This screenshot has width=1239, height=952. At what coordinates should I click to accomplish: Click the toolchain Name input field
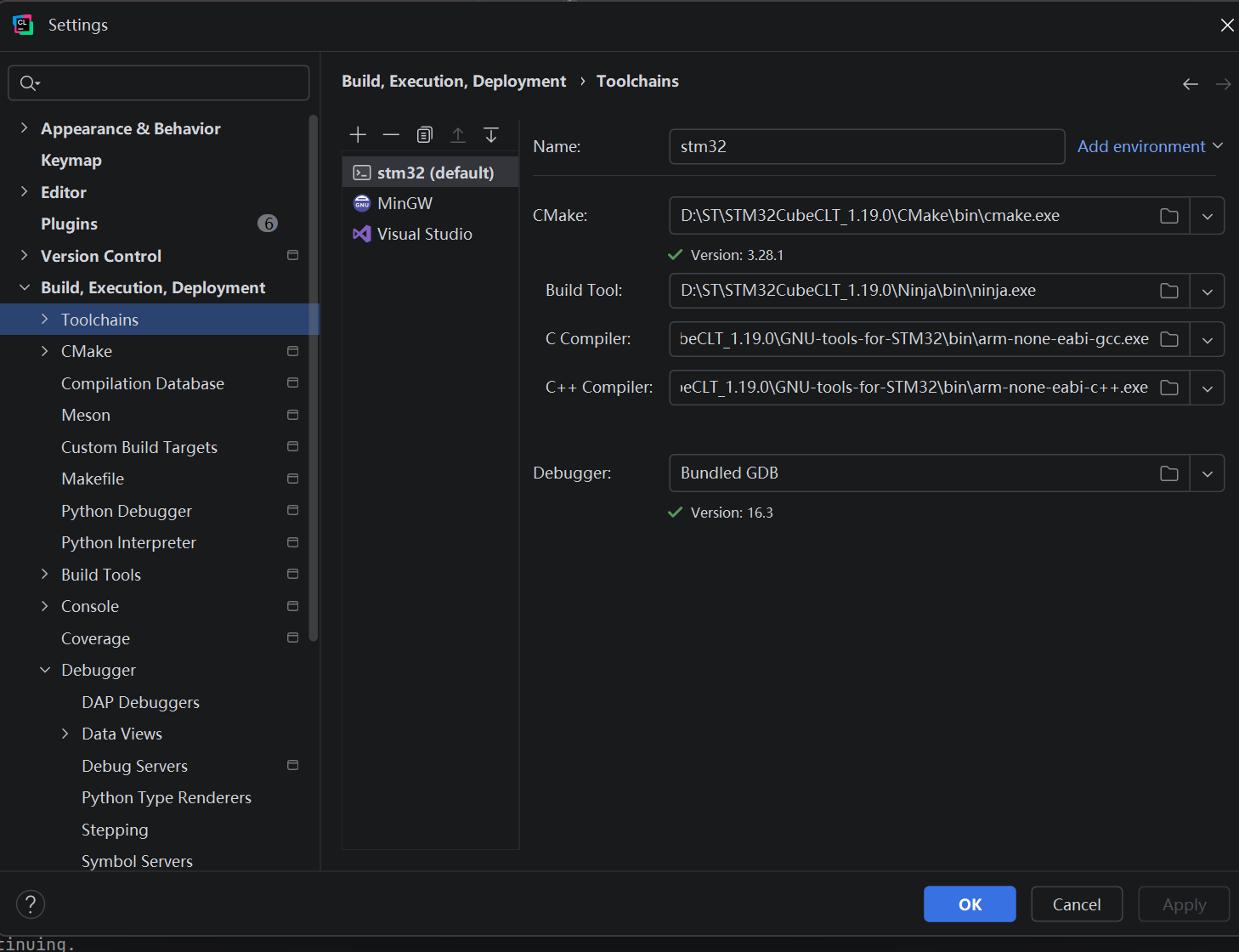click(867, 146)
